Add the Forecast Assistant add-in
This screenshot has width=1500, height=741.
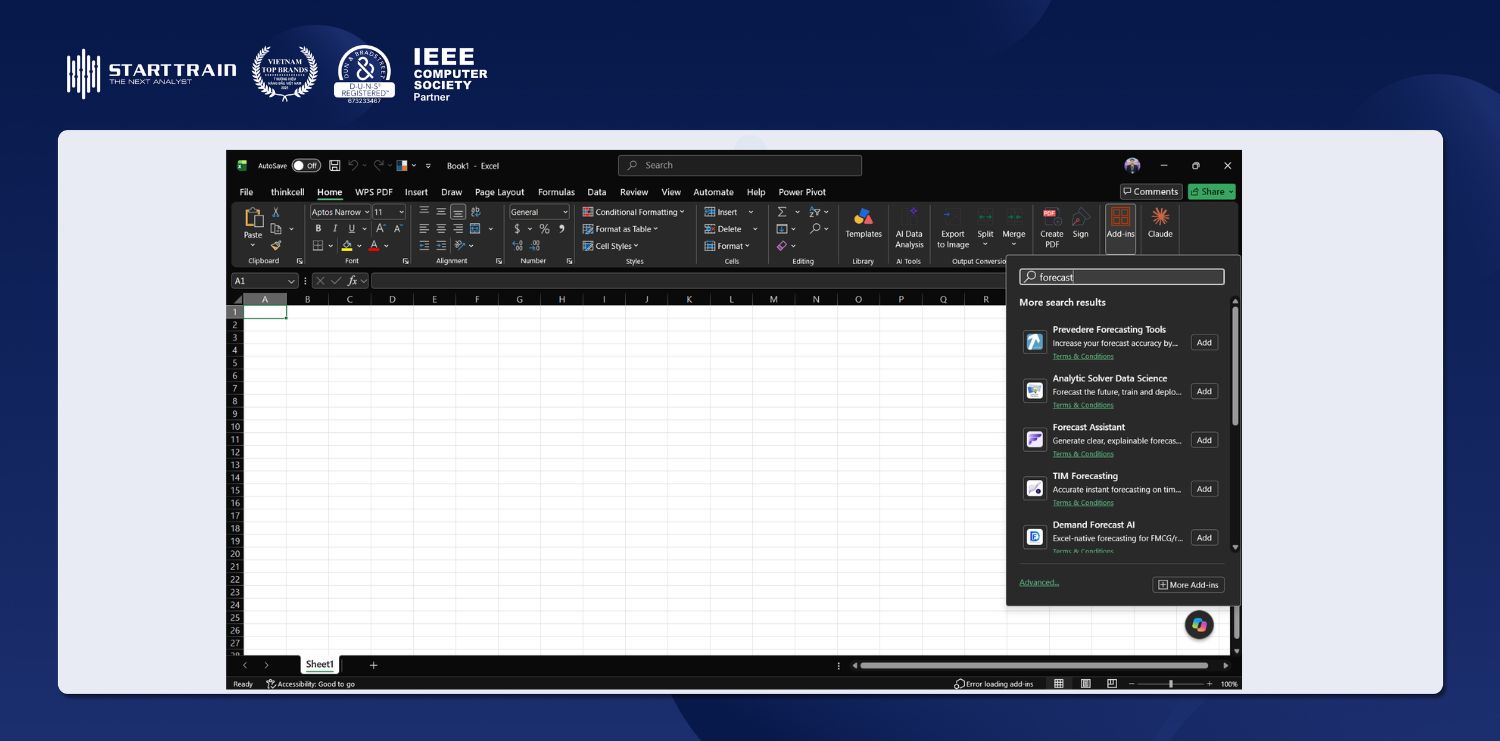pos(1204,440)
